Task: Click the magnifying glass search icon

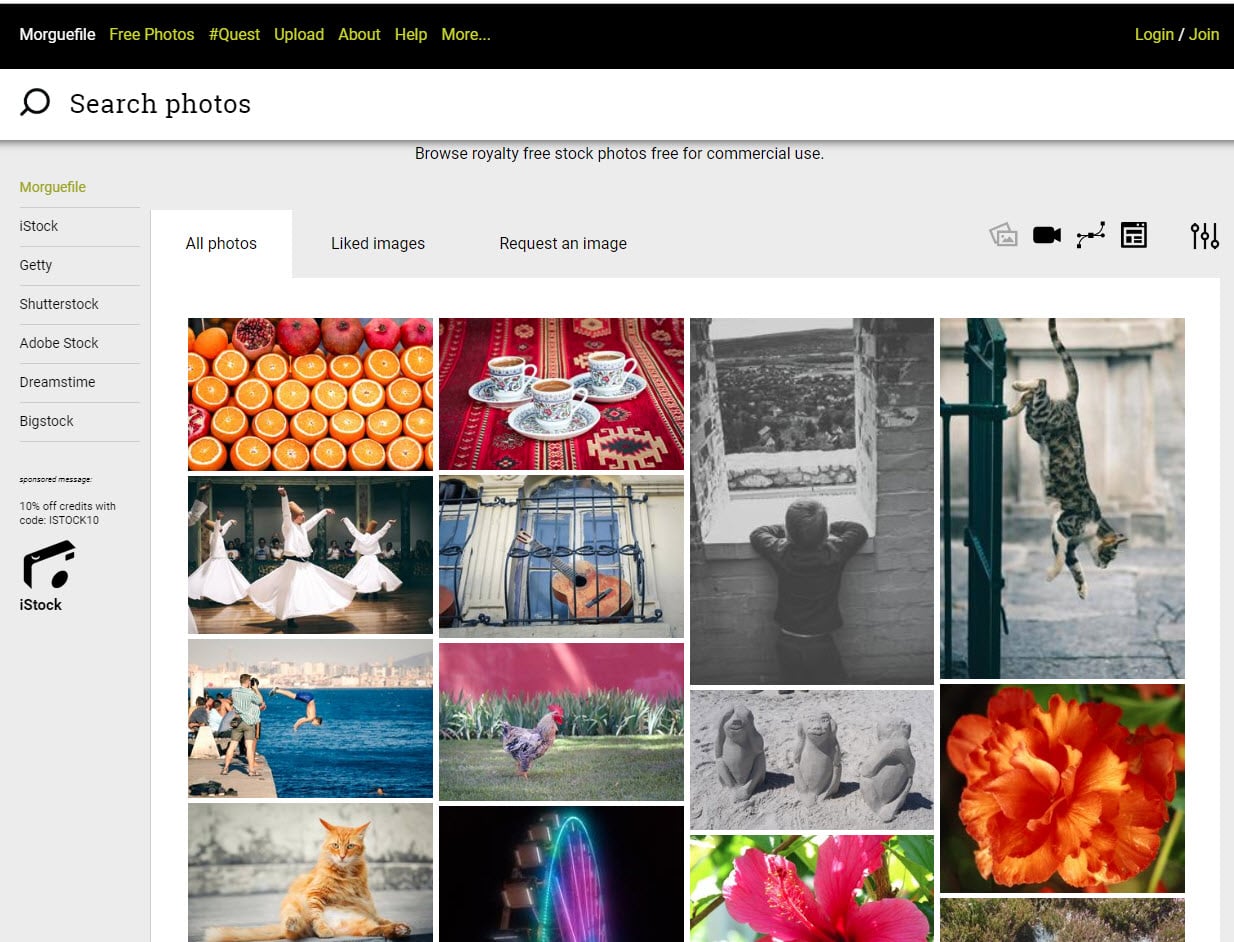Action: [x=35, y=103]
